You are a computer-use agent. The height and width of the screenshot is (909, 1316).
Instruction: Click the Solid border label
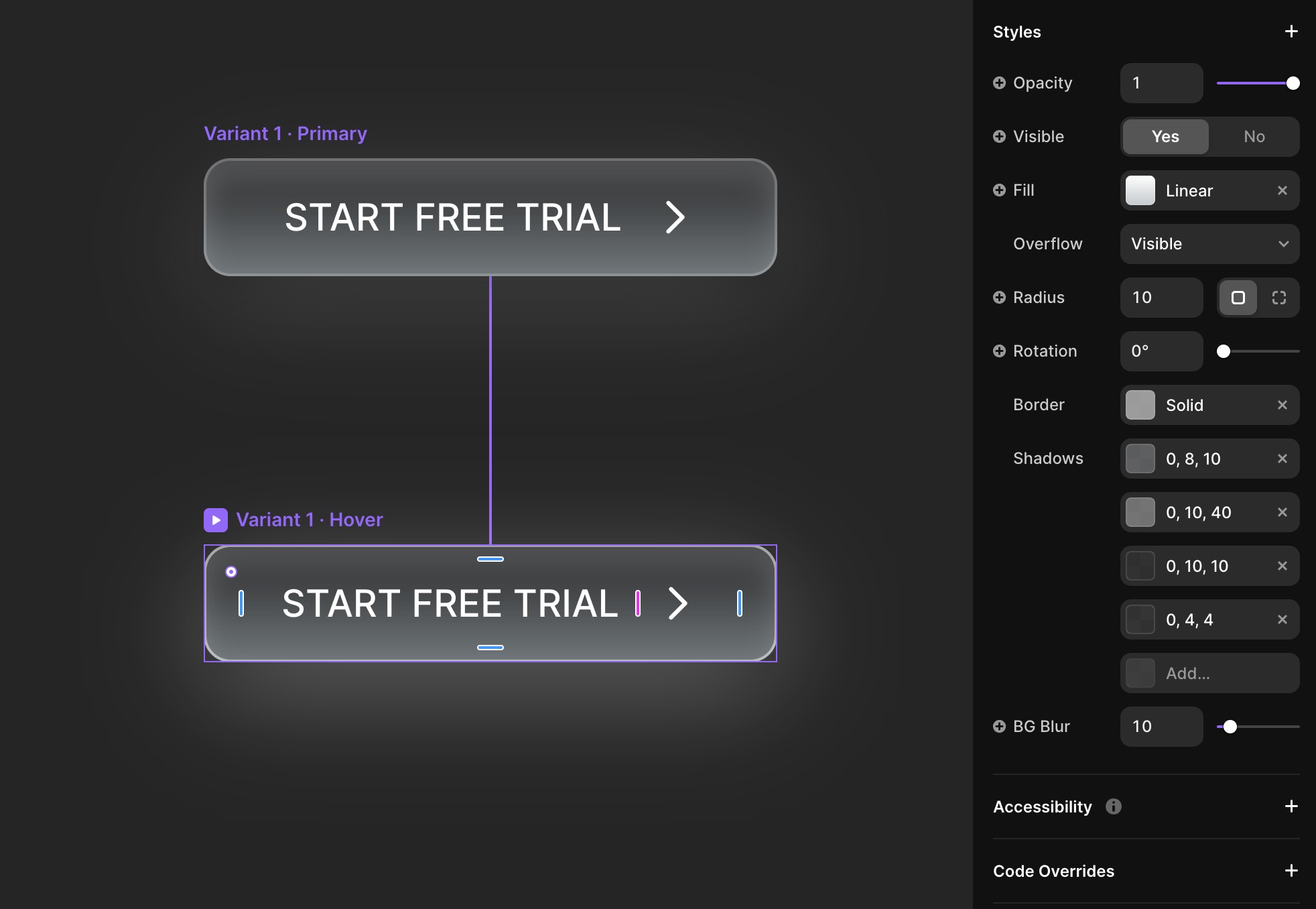pyautogui.click(x=1185, y=405)
